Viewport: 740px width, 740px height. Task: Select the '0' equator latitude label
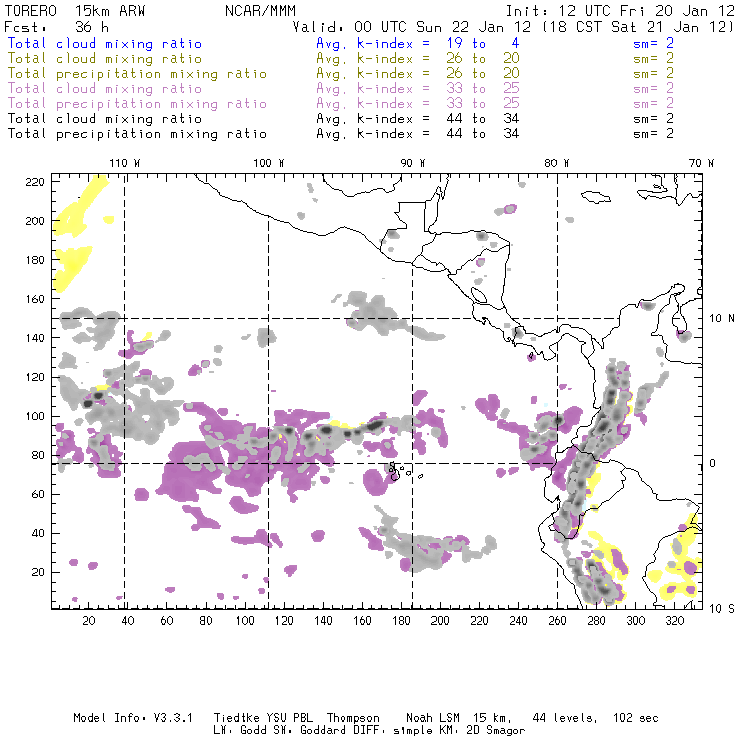pyautogui.click(x=713, y=463)
